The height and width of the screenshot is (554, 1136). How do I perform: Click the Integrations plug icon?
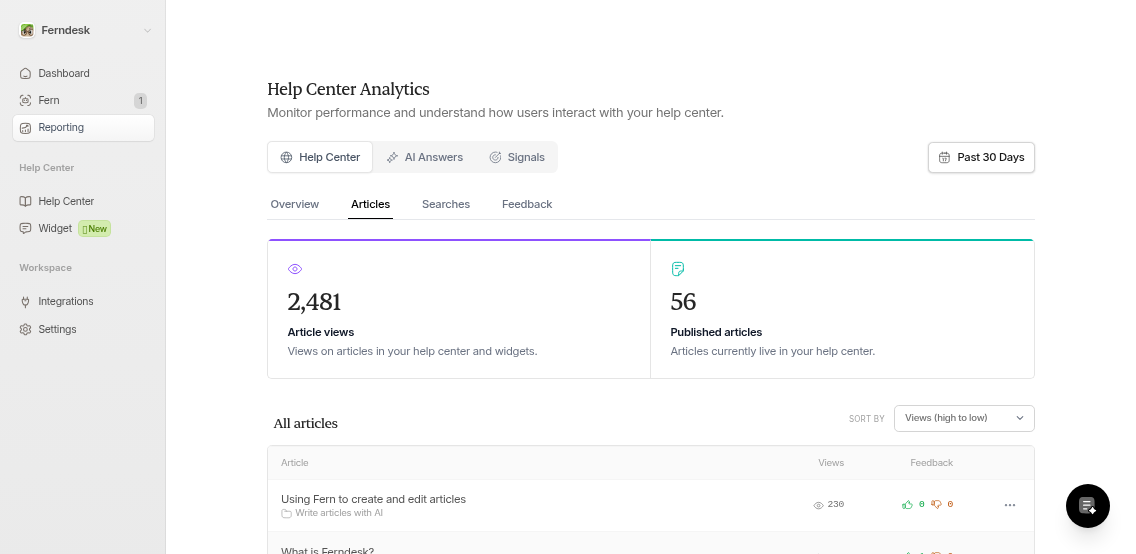(x=25, y=302)
